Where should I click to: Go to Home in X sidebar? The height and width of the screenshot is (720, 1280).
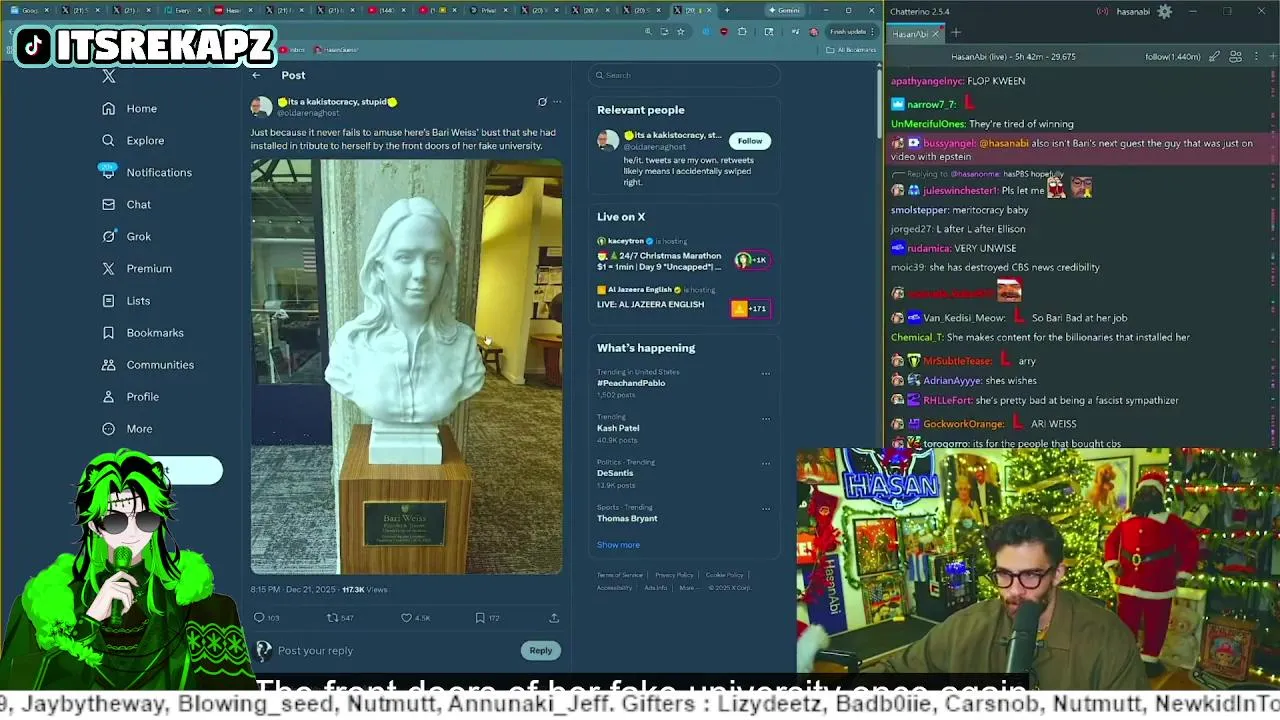(x=130, y=108)
